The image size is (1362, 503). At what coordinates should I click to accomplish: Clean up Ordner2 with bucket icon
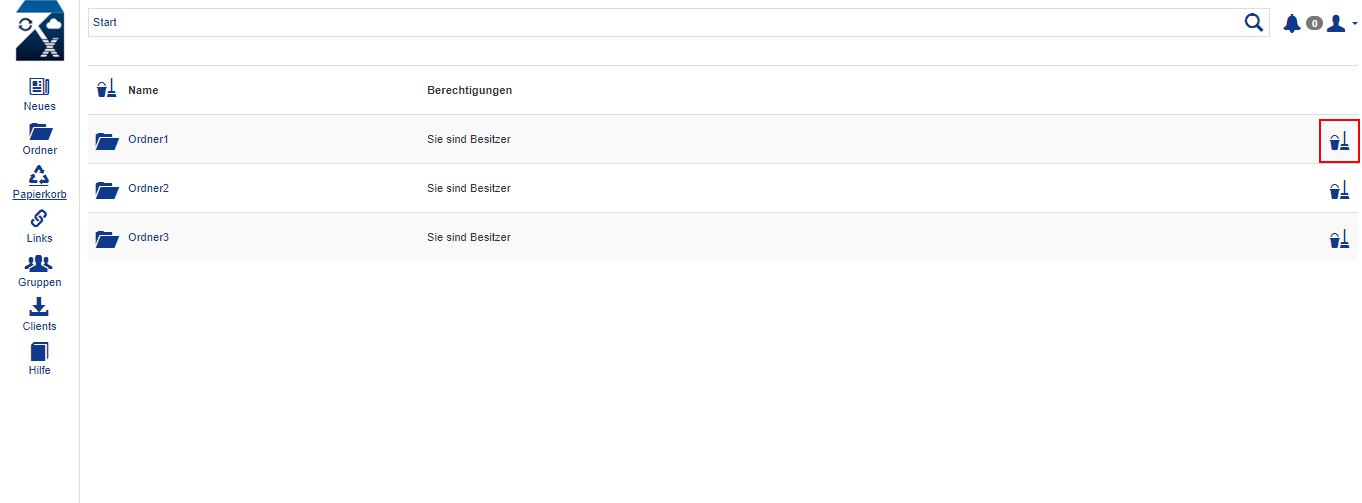1339,189
